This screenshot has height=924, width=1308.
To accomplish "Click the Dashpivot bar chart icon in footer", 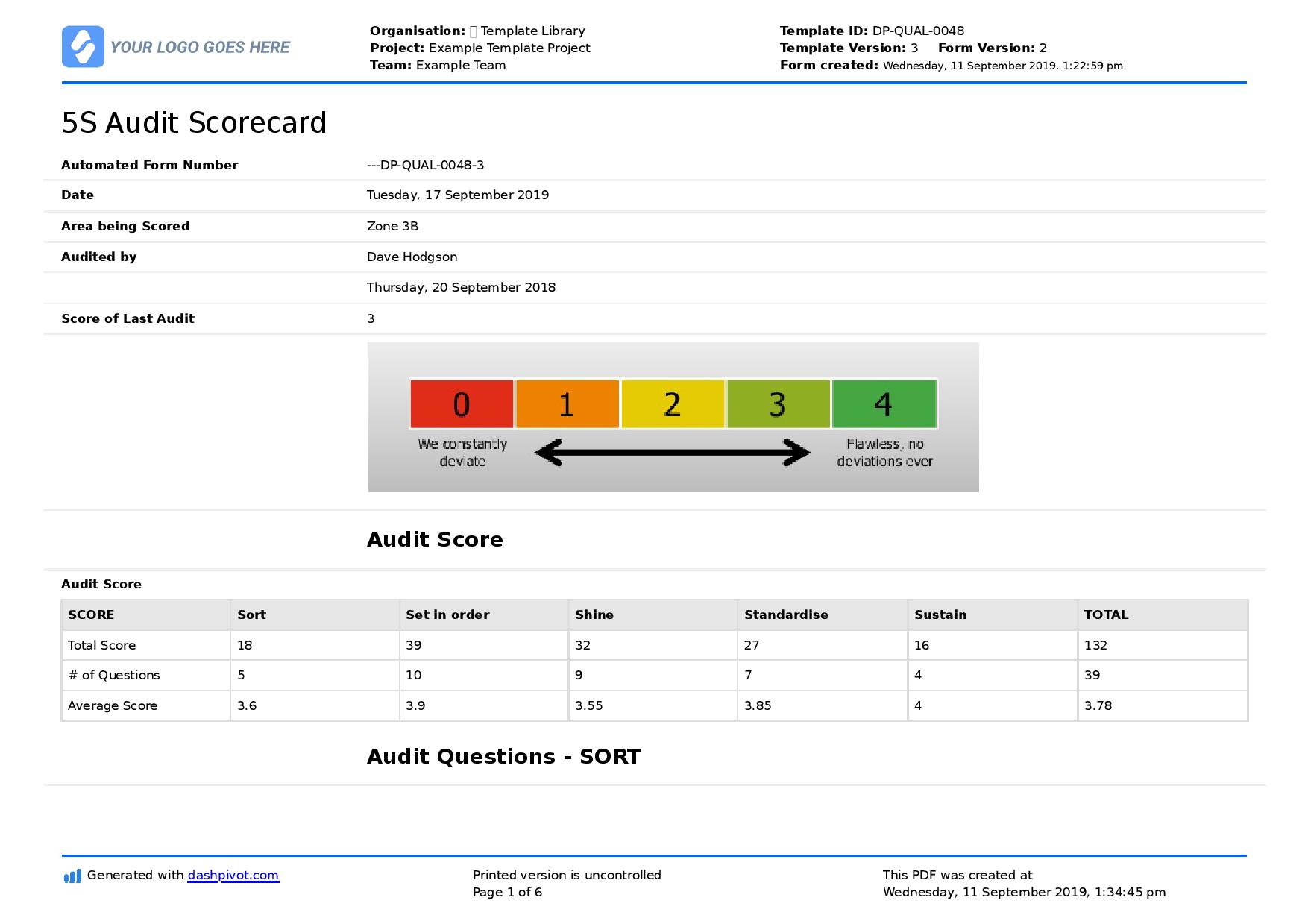I will (72, 876).
